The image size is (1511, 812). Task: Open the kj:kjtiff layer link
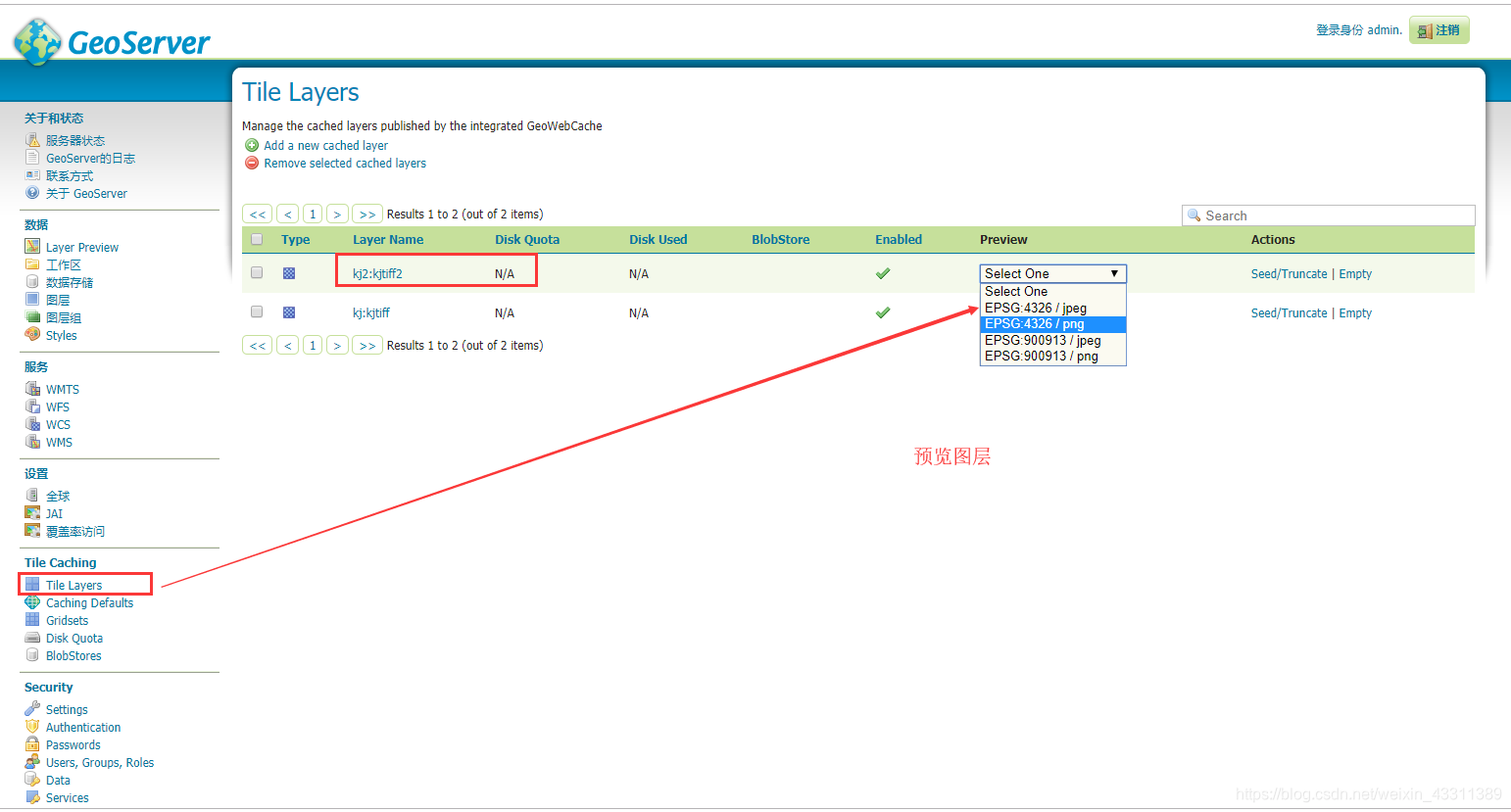point(371,312)
